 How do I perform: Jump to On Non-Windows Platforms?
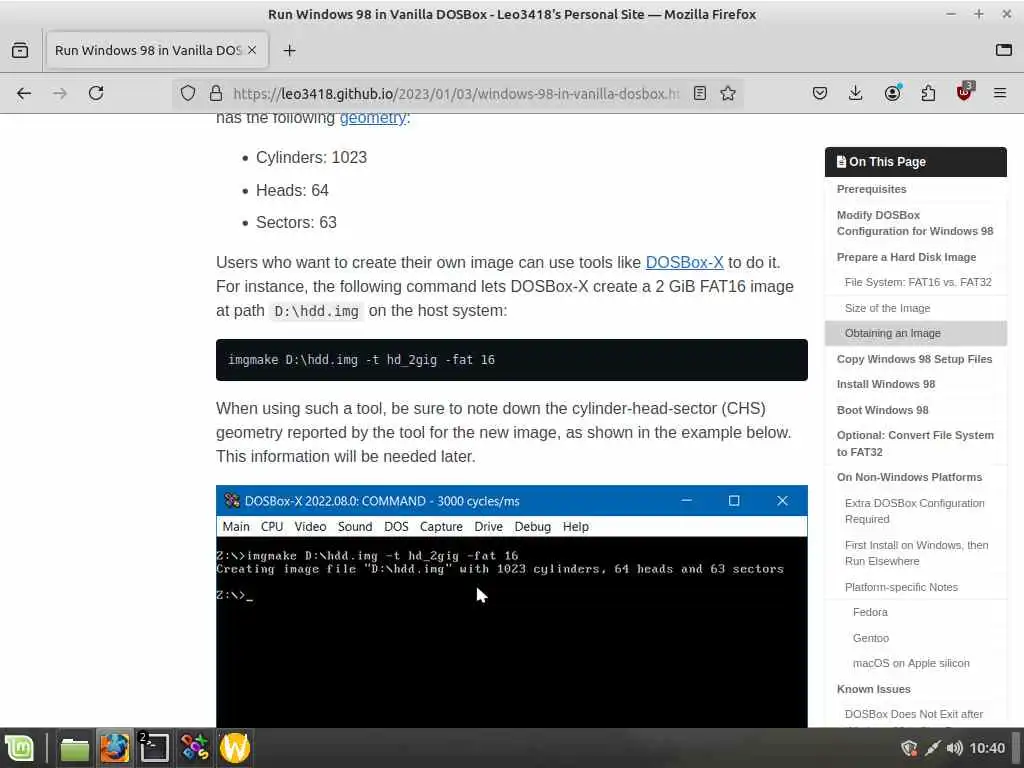[x=909, y=477]
